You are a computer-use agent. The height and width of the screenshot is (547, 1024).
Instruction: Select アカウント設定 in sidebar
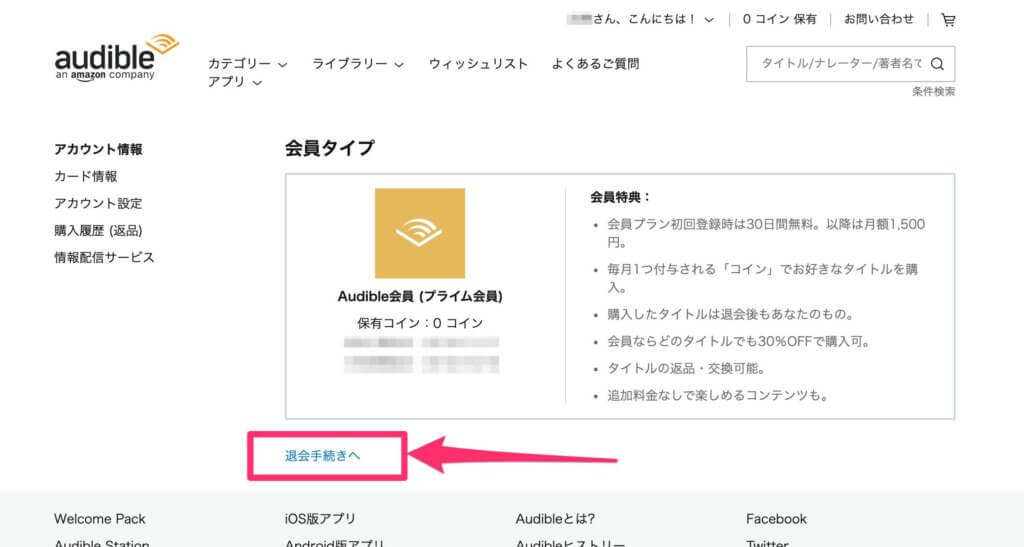click(98, 203)
